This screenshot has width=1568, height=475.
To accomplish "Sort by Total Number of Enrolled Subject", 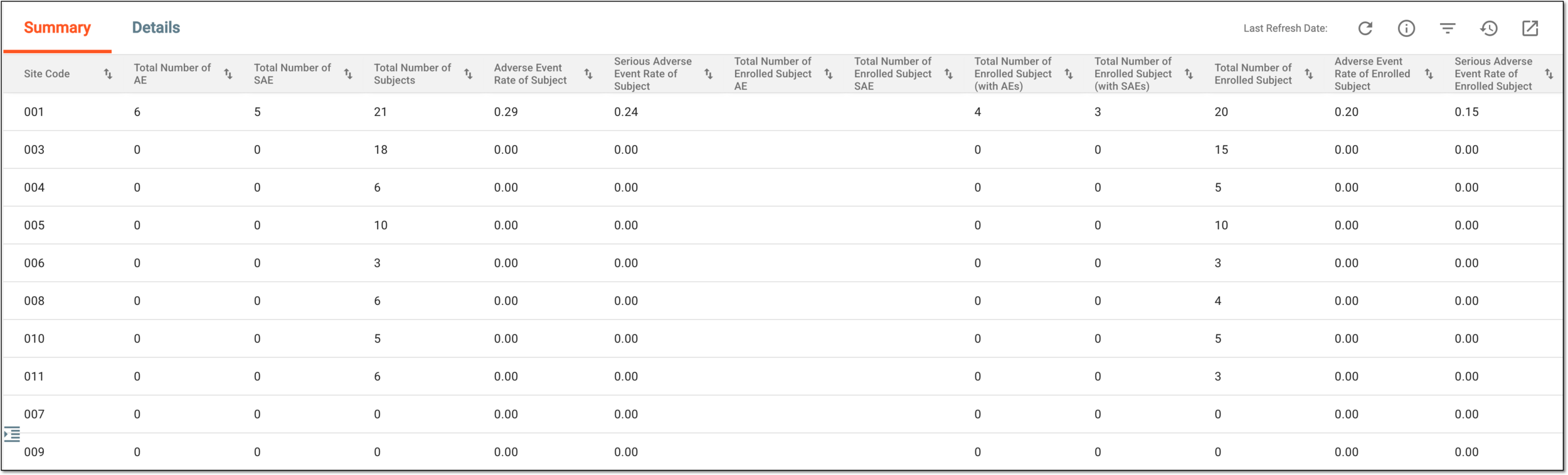I will (1309, 74).
